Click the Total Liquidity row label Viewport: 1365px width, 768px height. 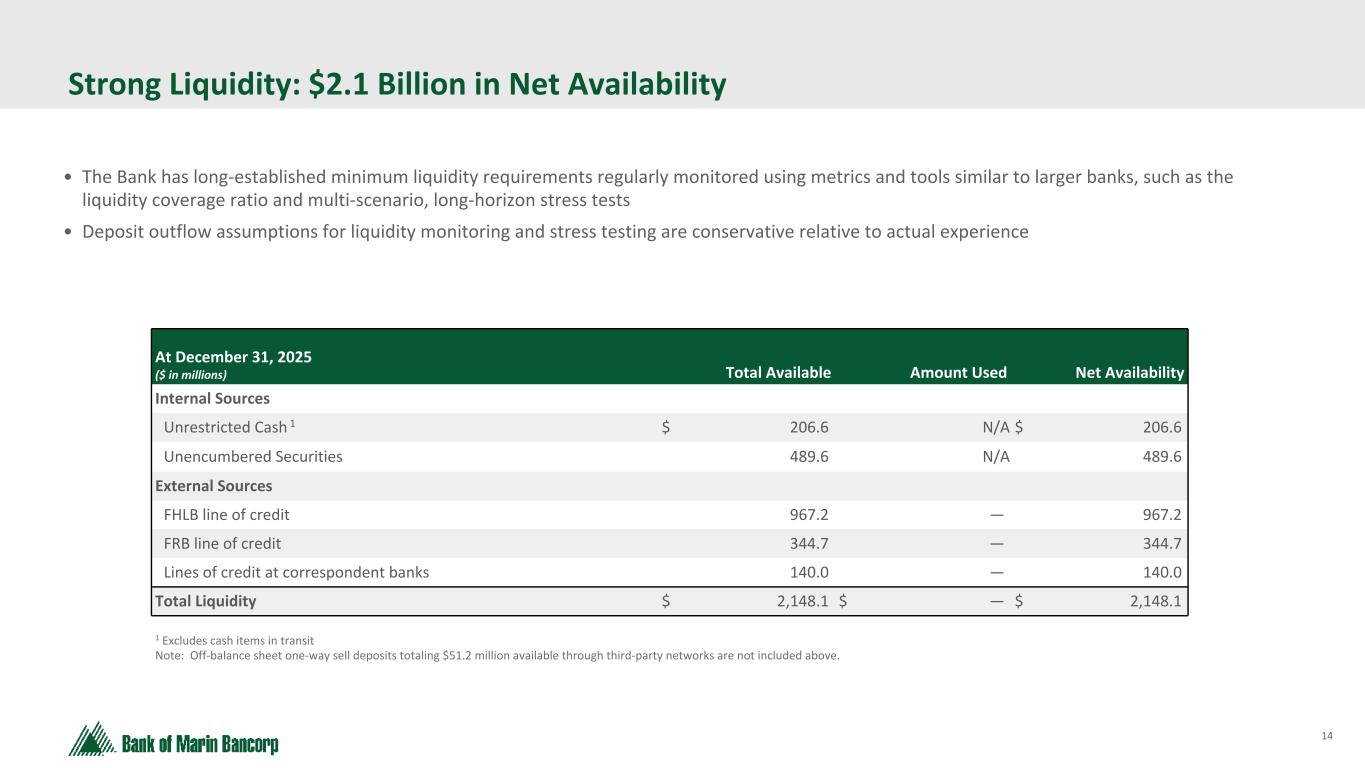click(205, 602)
